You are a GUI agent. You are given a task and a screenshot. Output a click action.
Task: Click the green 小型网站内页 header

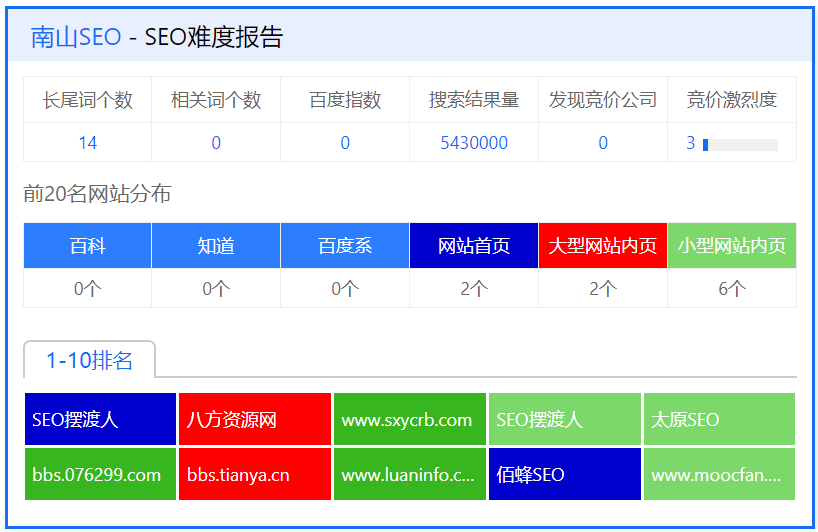(x=732, y=246)
